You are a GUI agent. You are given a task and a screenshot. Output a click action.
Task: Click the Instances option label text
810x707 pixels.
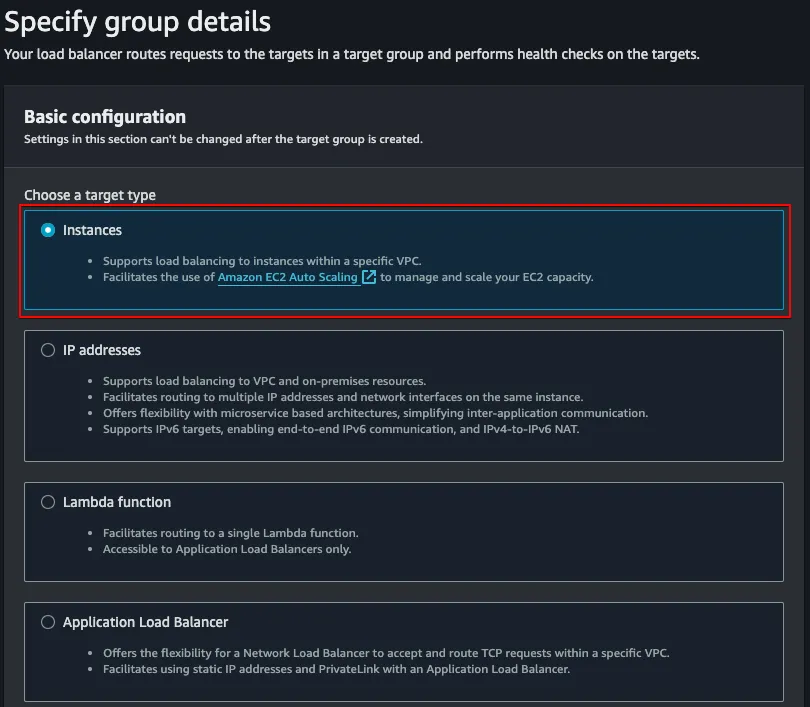click(92, 230)
